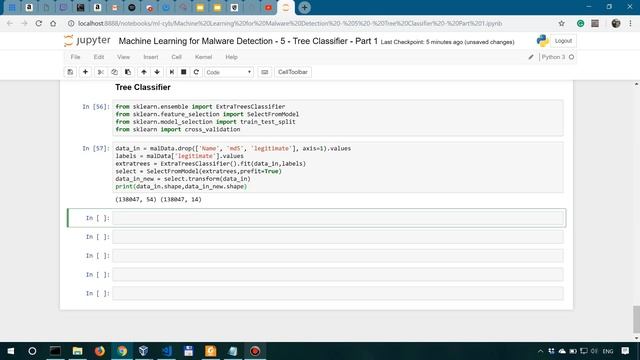Click the In [57] code cell
The image size is (640, 360).
[338, 167]
